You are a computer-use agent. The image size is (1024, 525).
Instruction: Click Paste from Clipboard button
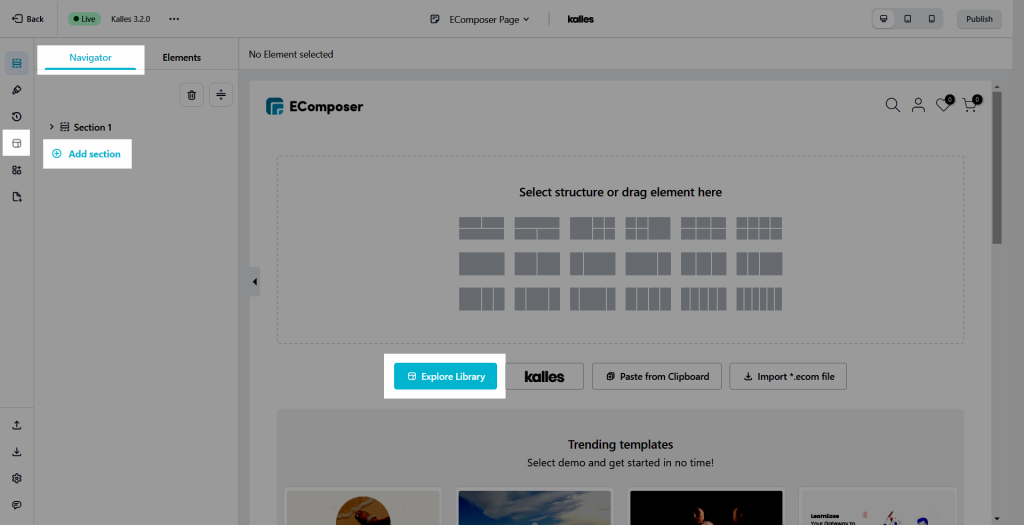[657, 376]
